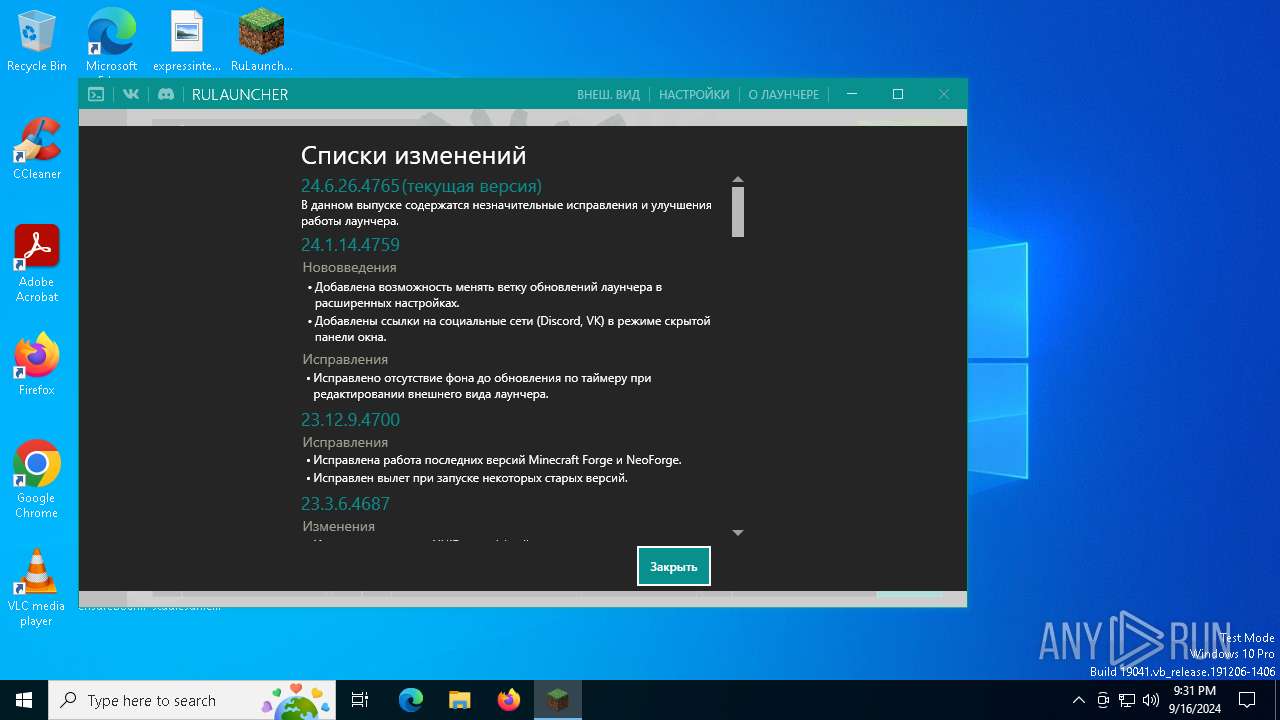
Task: Open the Windows Start menu
Action: (x=24, y=700)
